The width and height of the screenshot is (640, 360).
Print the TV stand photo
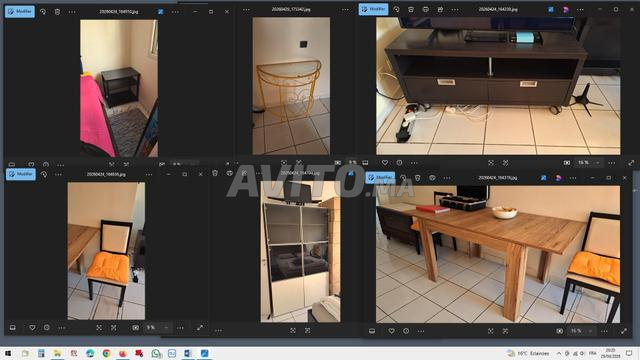pos(426,9)
